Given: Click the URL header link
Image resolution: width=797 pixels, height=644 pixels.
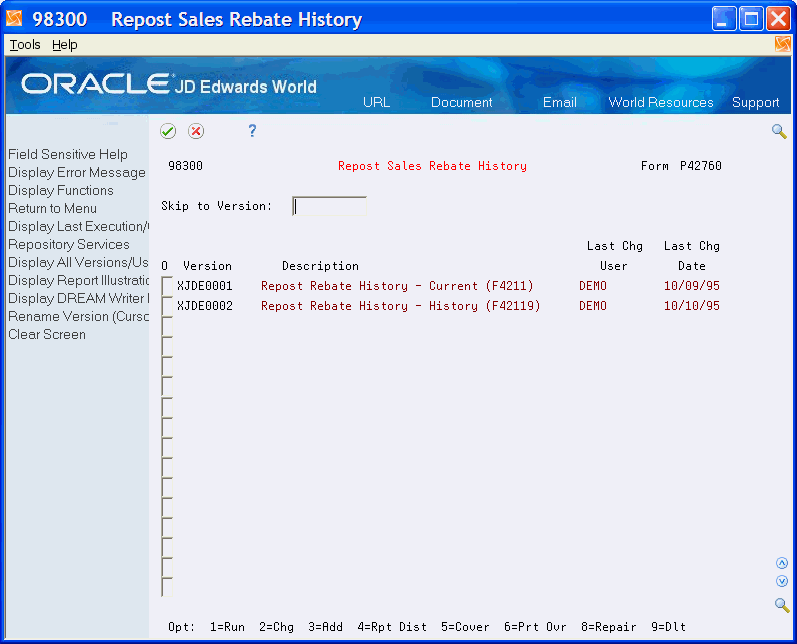Looking at the screenshot, I should (376, 102).
